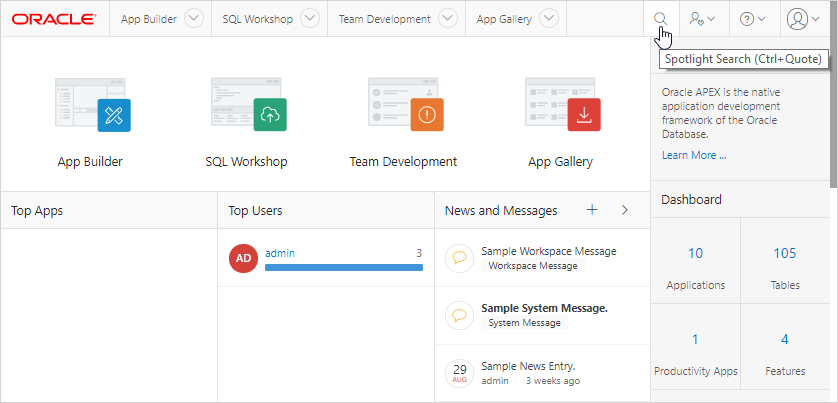Click the SQL Workshop label under icon
Screen dimensions: 838x403
coord(246,162)
